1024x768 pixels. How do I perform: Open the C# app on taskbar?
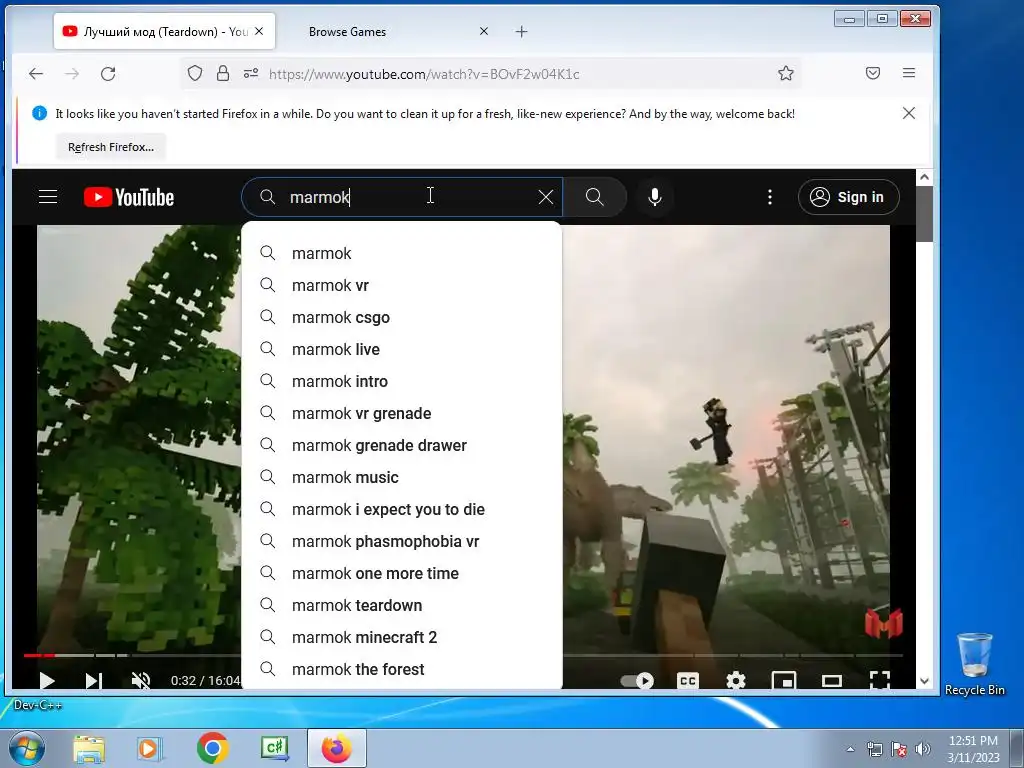click(274, 748)
